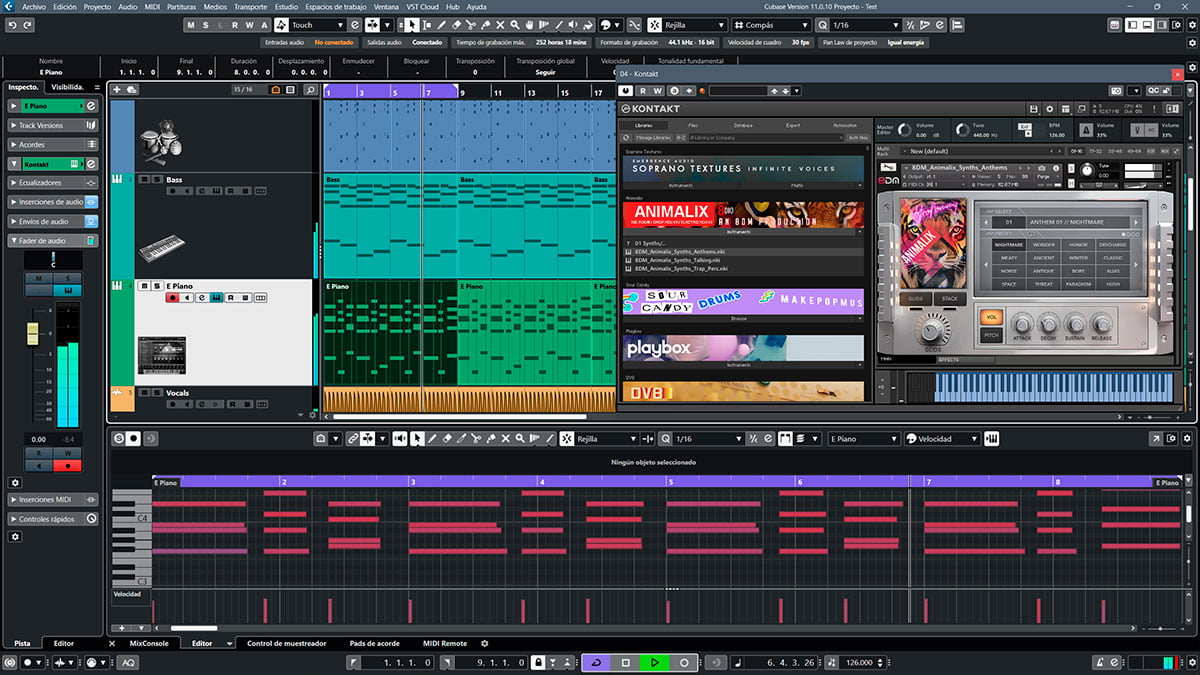This screenshot has height=675, width=1200.
Task: Click the inspector audio volume fader handle
Action: [32, 332]
